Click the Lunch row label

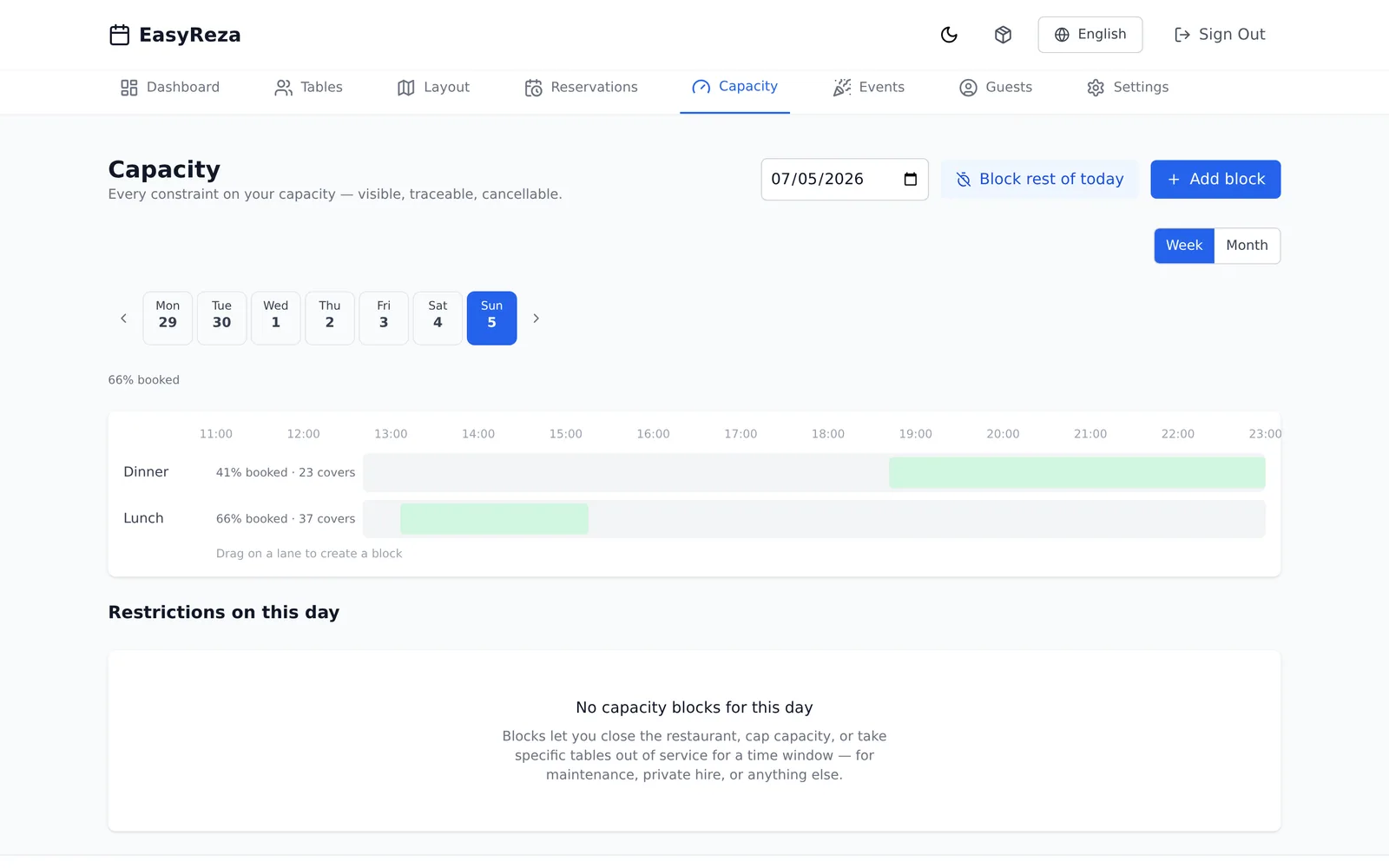[x=143, y=518]
